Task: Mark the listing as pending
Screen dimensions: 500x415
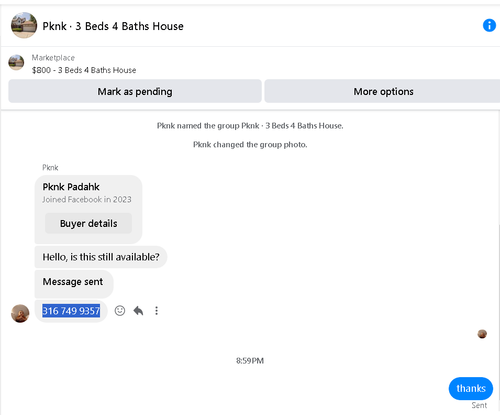Action: coord(135,91)
